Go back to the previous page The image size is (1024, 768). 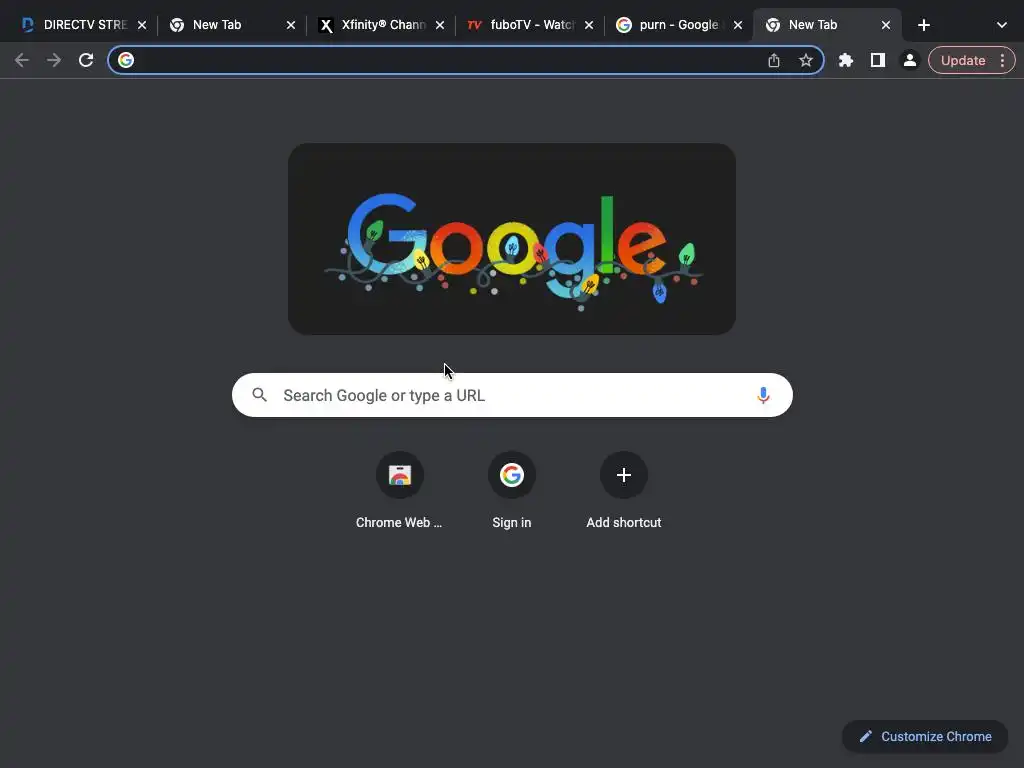pos(22,60)
